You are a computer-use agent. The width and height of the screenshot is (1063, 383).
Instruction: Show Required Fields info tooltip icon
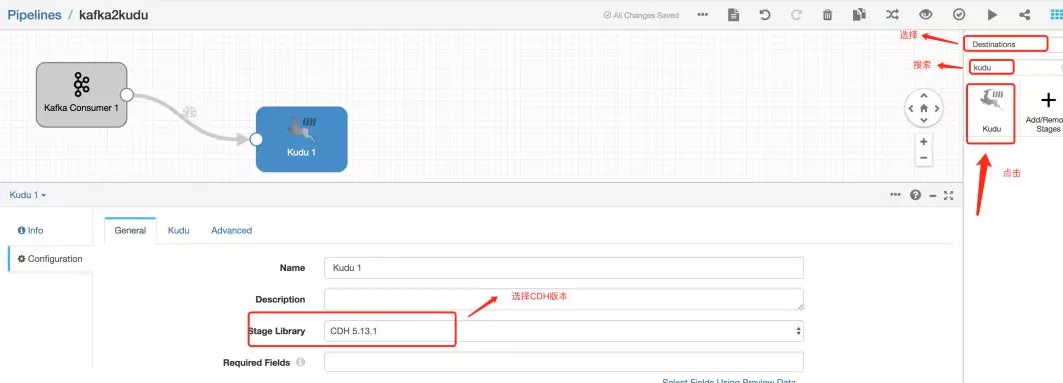[x=300, y=362]
